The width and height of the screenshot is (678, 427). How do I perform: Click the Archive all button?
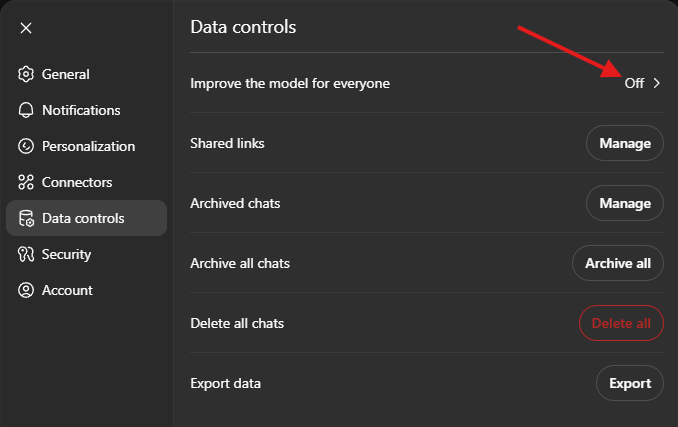[618, 263]
